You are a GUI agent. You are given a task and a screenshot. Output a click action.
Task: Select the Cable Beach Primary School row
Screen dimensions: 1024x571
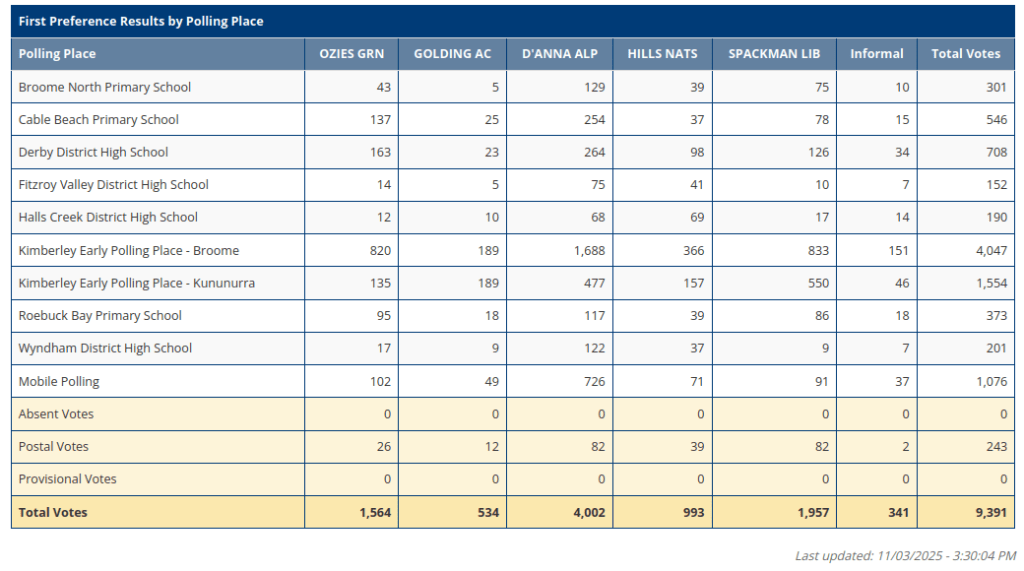click(x=99, y=120)
